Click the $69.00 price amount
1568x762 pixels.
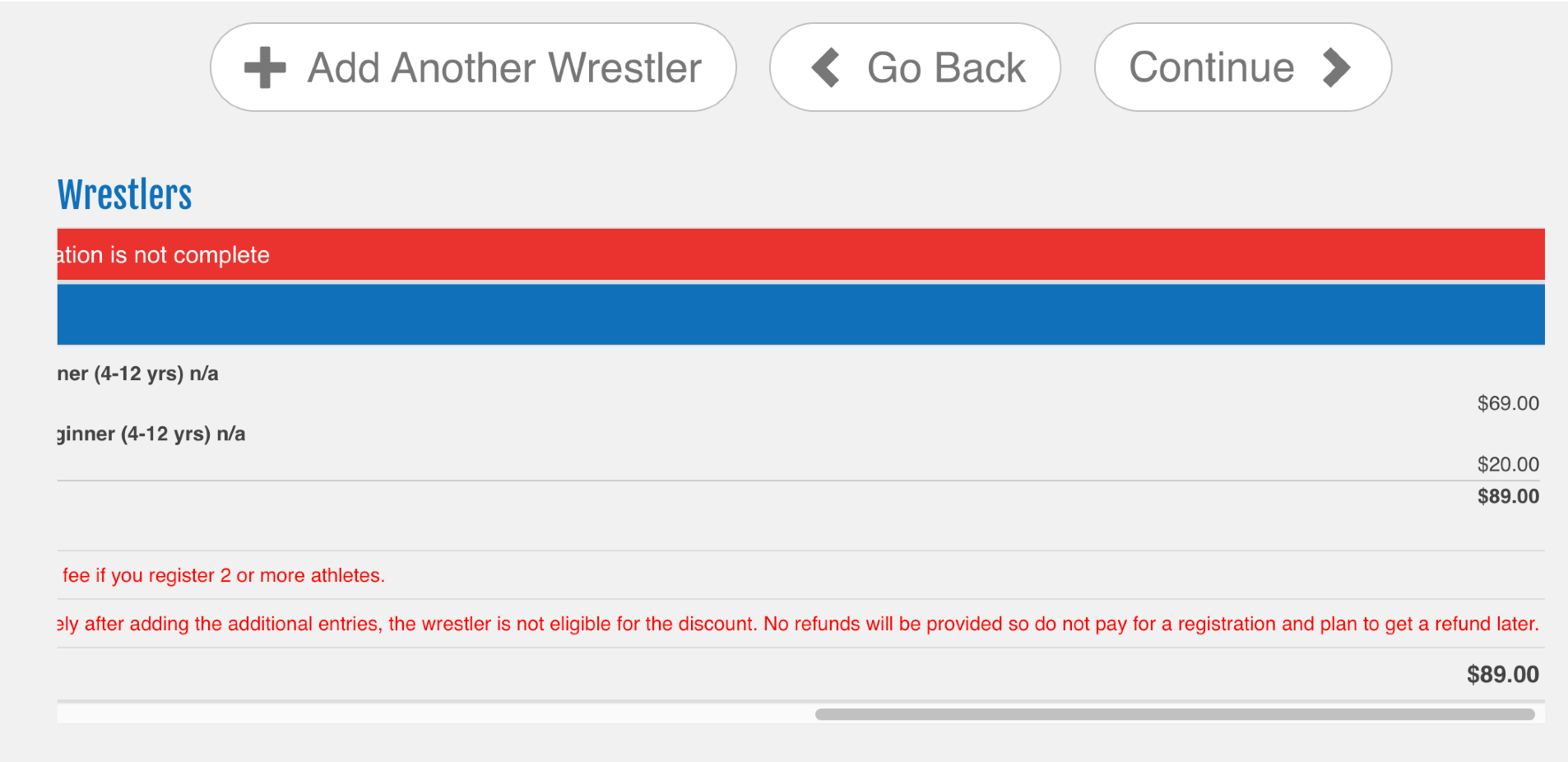(1507, 403)
